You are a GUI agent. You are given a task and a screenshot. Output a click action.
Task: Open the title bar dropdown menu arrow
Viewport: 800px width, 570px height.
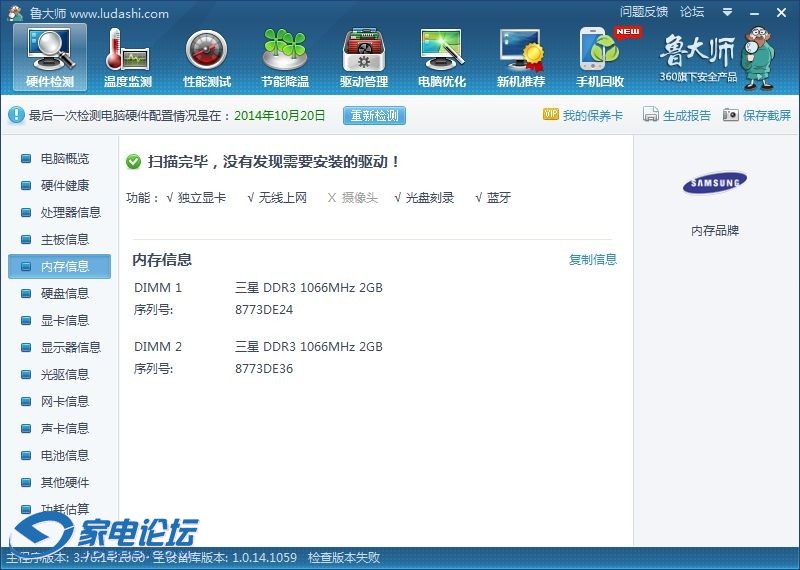tap(728, 12)
